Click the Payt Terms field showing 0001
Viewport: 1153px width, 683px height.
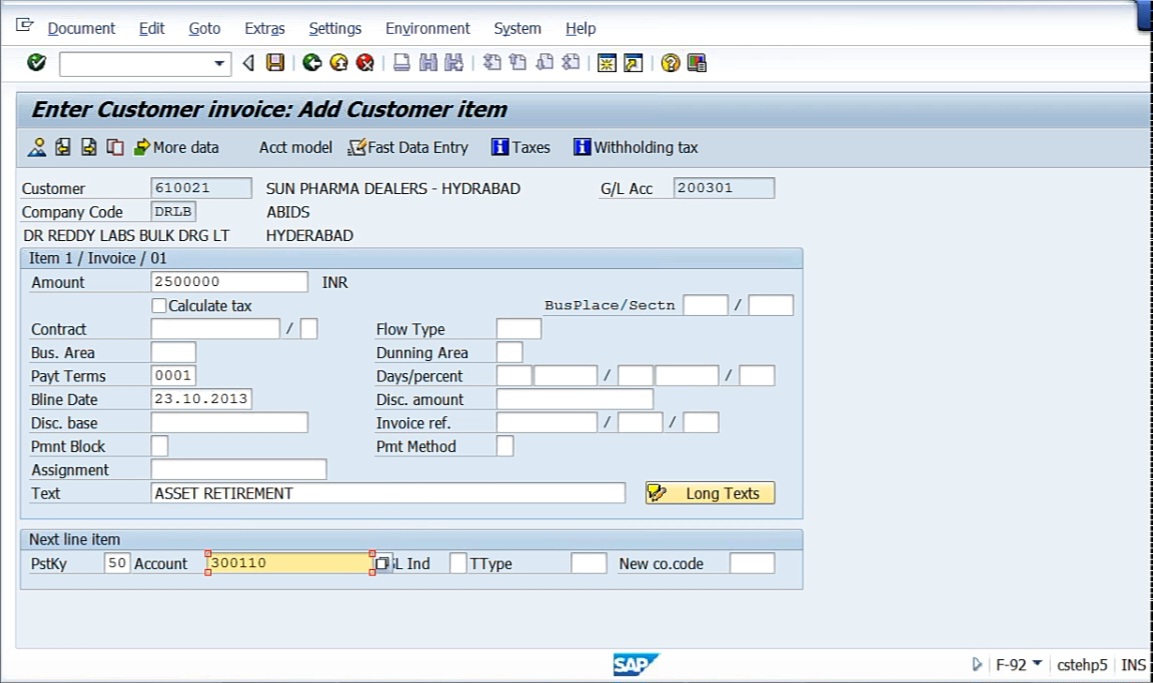[174, 376]
